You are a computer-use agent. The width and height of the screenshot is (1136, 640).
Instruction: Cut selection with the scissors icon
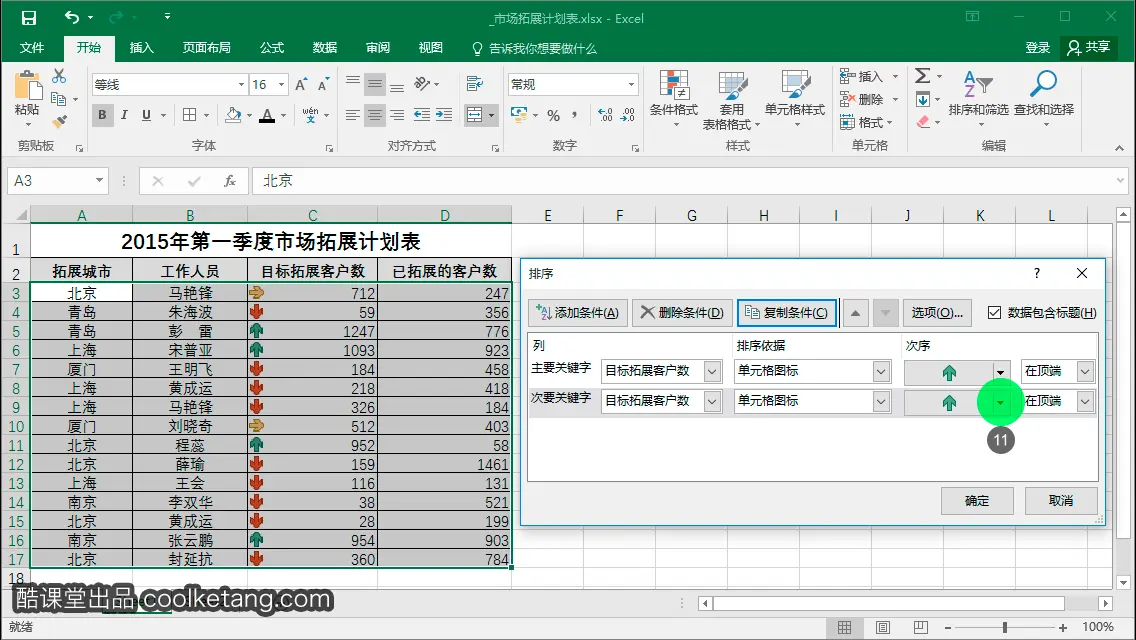(59, 76)
